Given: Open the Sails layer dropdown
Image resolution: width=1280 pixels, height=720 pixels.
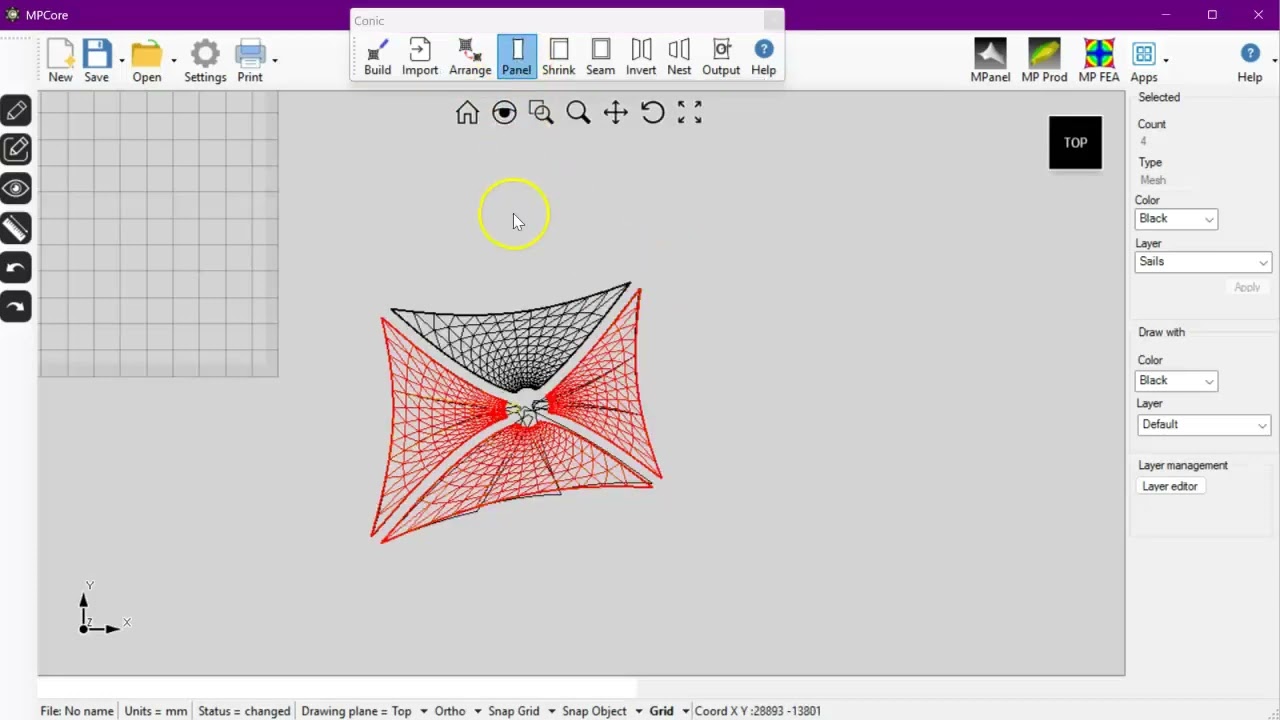Looking at the screenshot, I should pyautogui.click(x=1203, y=262).
